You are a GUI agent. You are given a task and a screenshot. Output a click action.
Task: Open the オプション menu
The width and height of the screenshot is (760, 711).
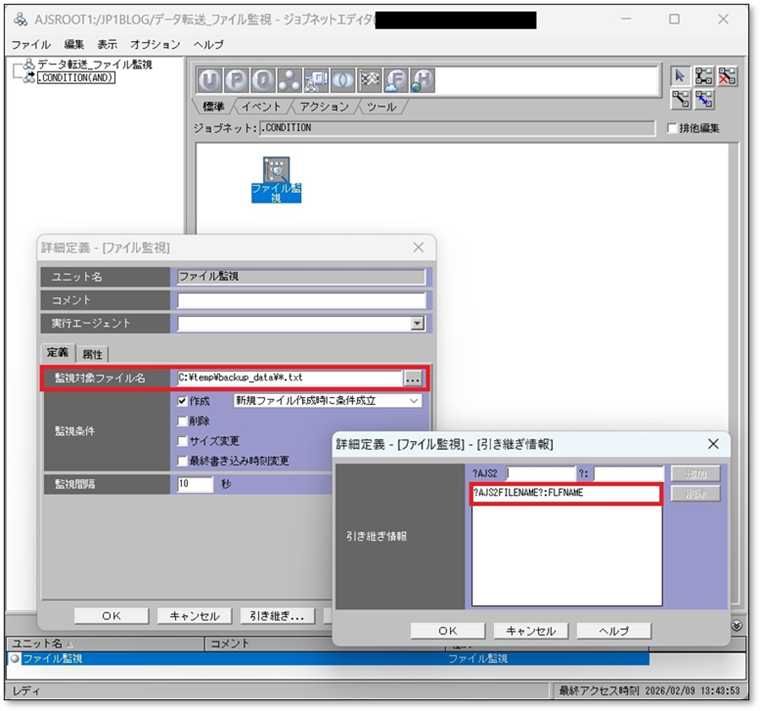point(155,45)
